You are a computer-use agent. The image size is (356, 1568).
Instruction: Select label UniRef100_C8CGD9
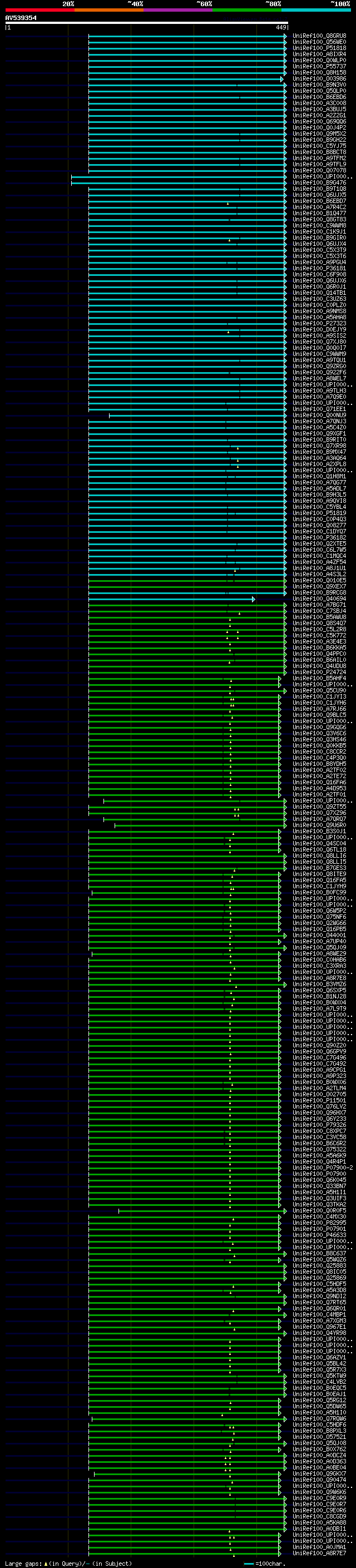[319, 1517]
